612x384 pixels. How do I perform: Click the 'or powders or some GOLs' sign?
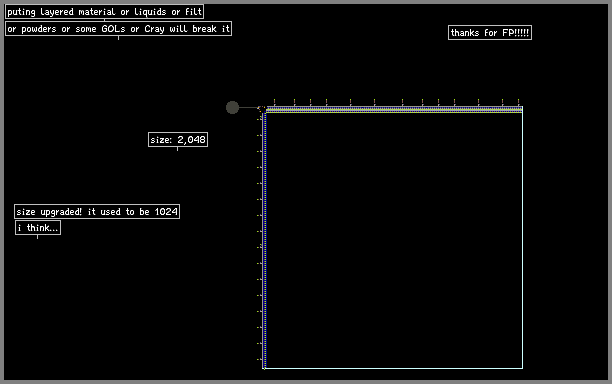119,28
